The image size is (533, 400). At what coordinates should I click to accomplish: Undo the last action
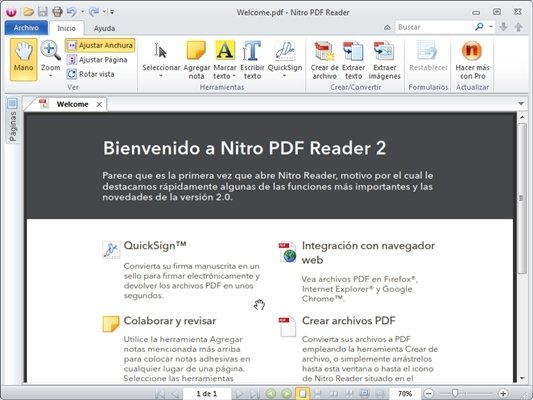coord(71,12)
